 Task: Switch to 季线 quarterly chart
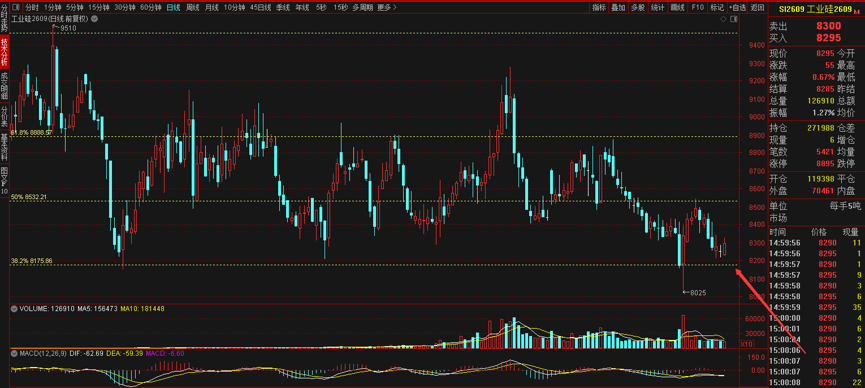point(283,8)
